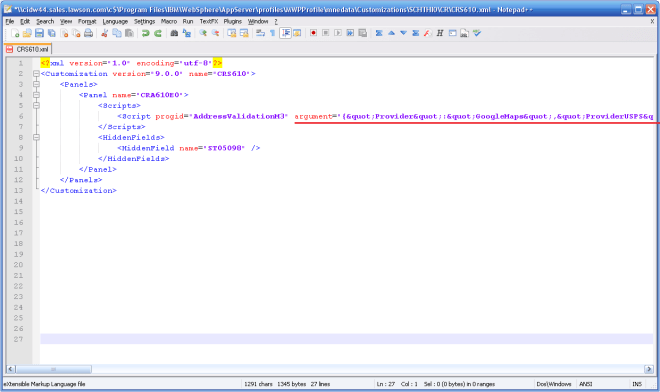The height and width of the screenshot is (392, 660).
Task: Click the Zoom Out icon
Action: (x=215, y=33)
